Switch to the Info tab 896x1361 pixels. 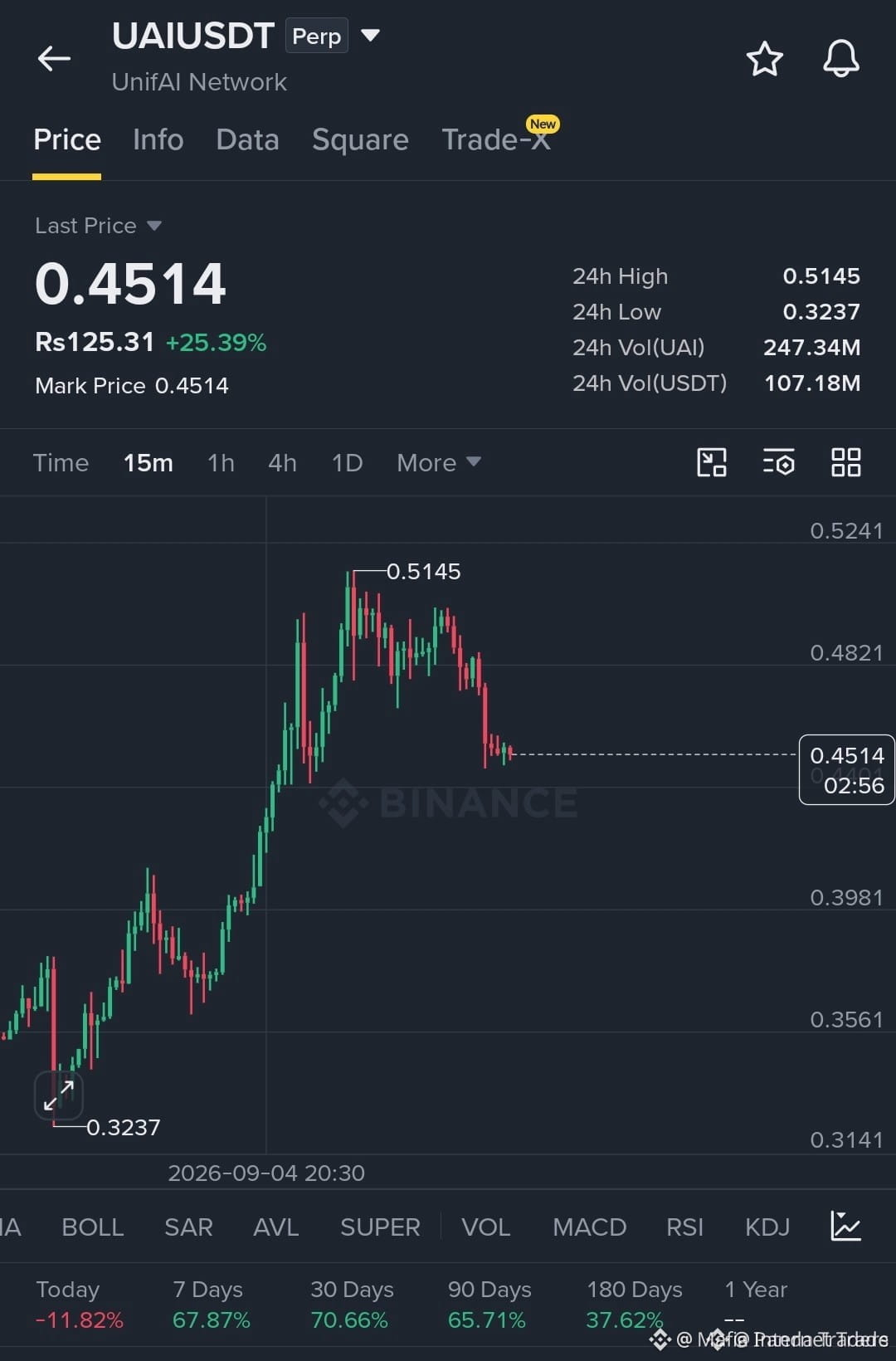coord(158,139)
